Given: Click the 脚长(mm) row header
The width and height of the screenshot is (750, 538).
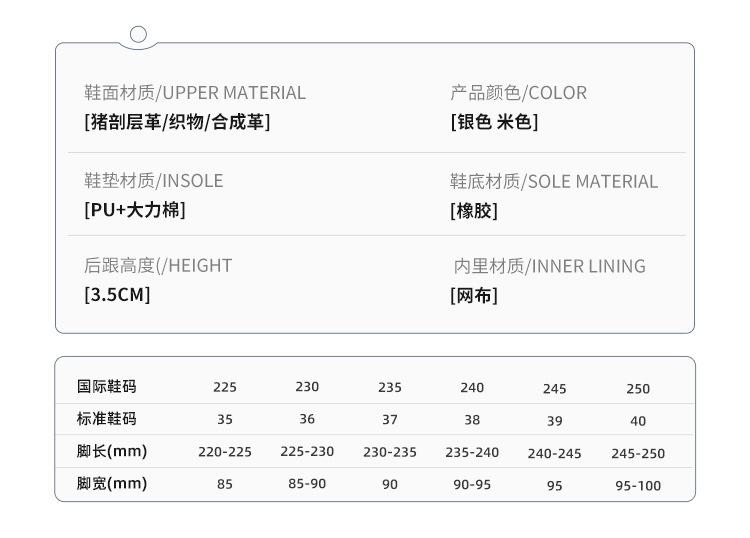Looking at the screenshot, I should (x=112, y=451).
